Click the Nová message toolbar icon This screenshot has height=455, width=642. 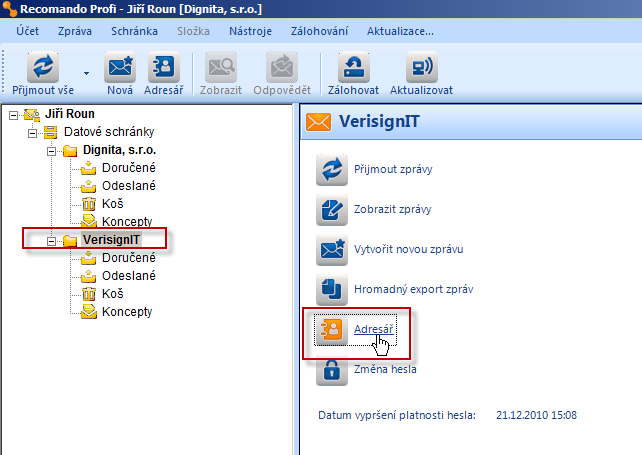tap(120, 67)
